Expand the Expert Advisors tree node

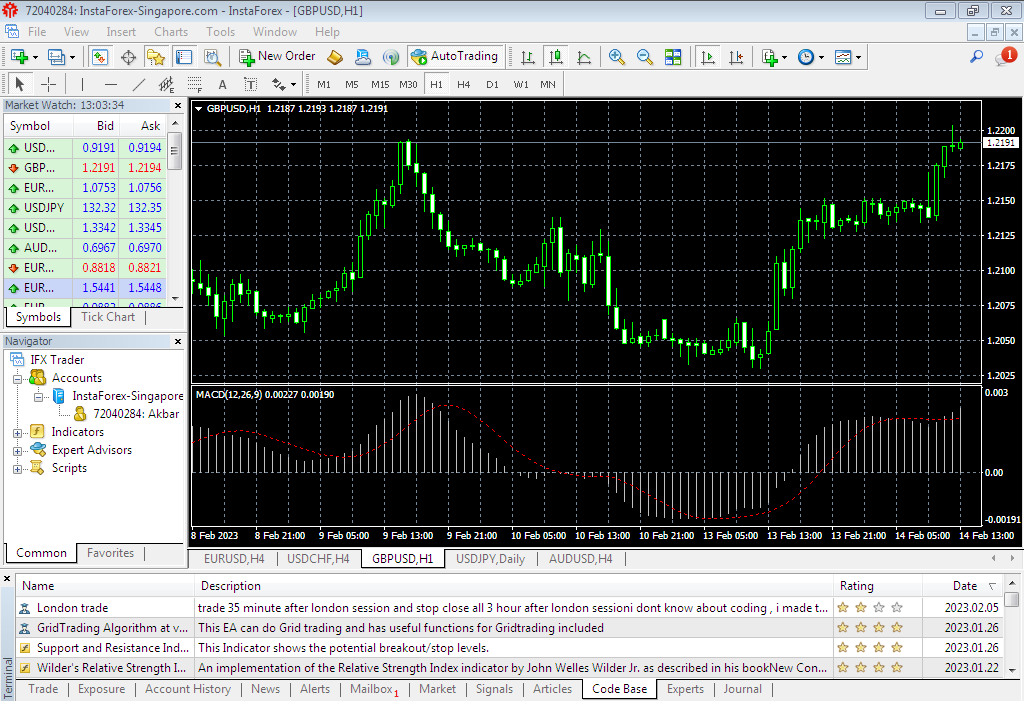coord(18,451)
